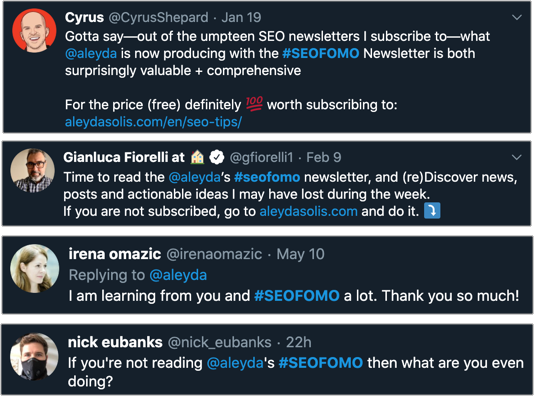Click @aleyda mention in nick eubanks's tweet

click(235, 363)
